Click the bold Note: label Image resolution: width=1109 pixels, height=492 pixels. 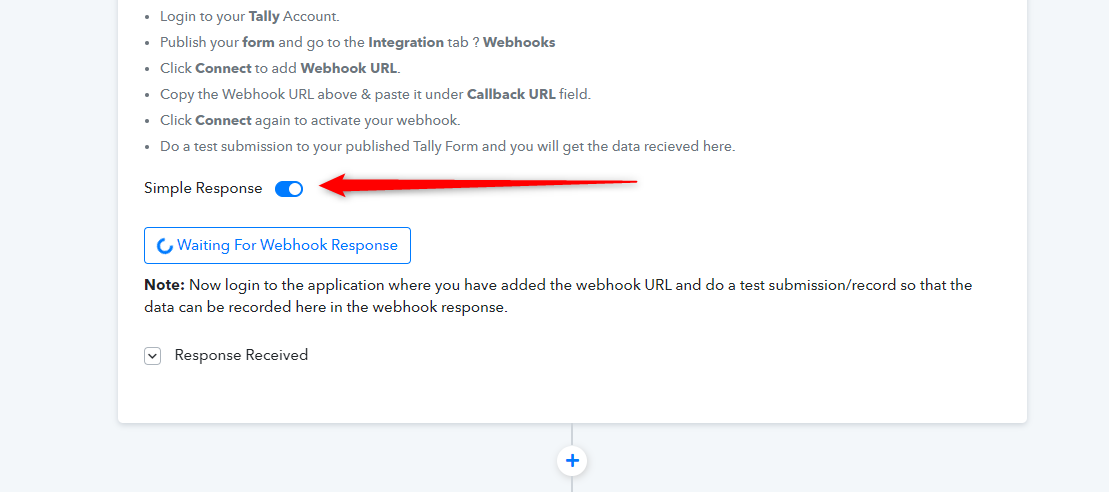coord(164,286)
